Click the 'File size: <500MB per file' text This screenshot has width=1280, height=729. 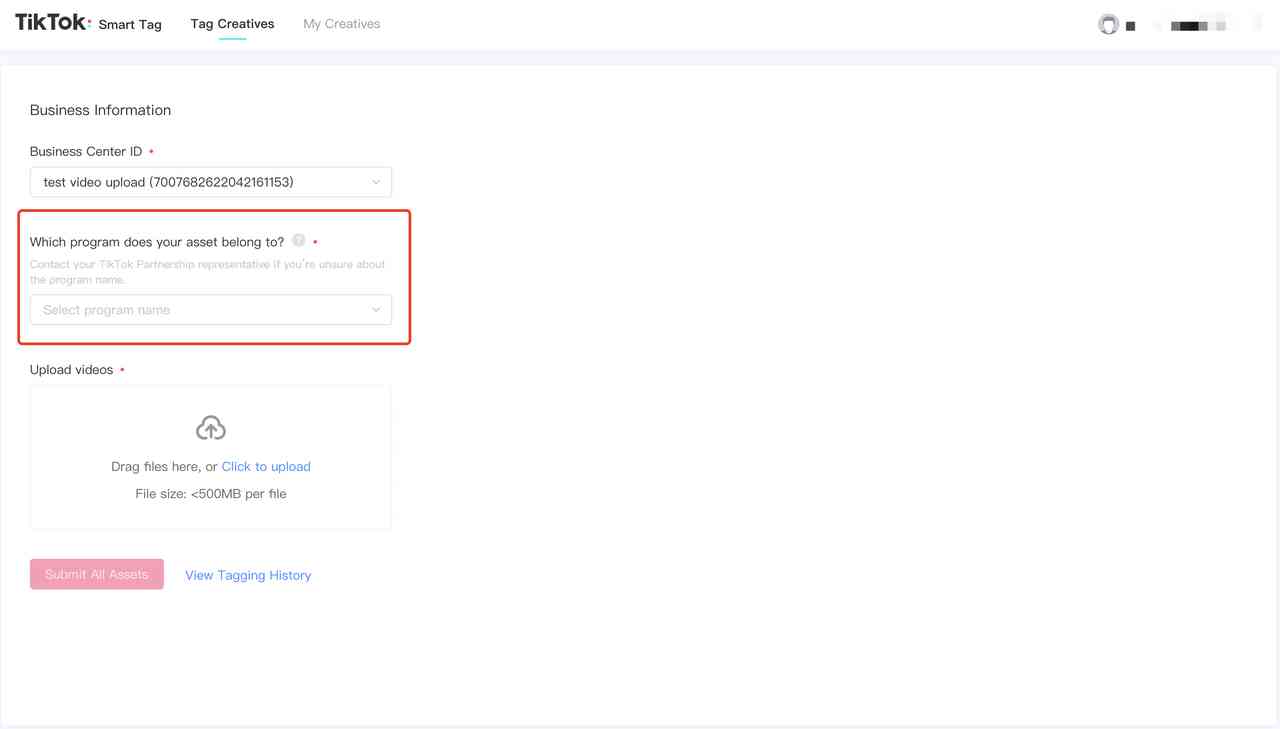[210, 493]
